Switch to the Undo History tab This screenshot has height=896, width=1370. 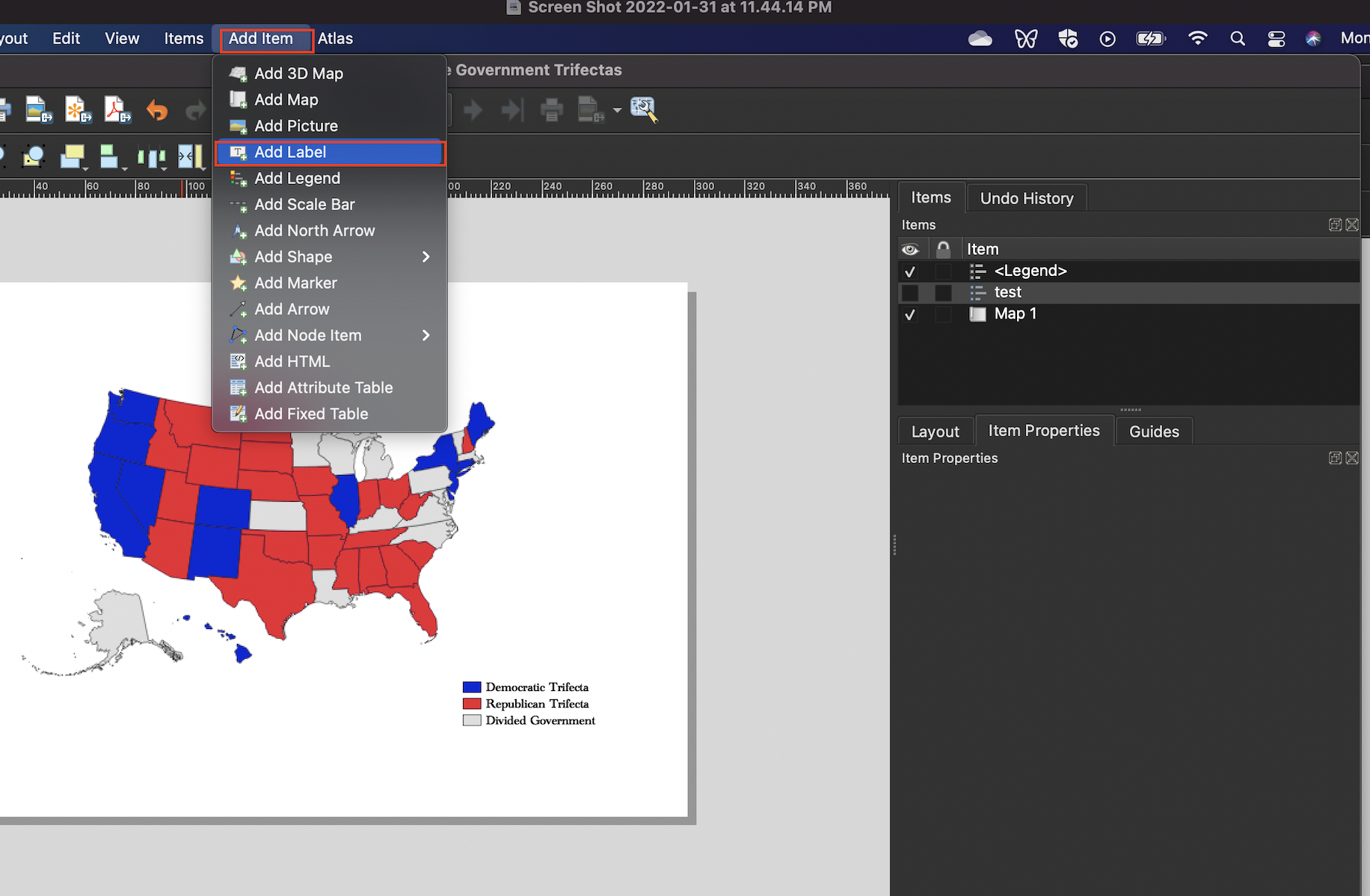tap(1026, 198)
